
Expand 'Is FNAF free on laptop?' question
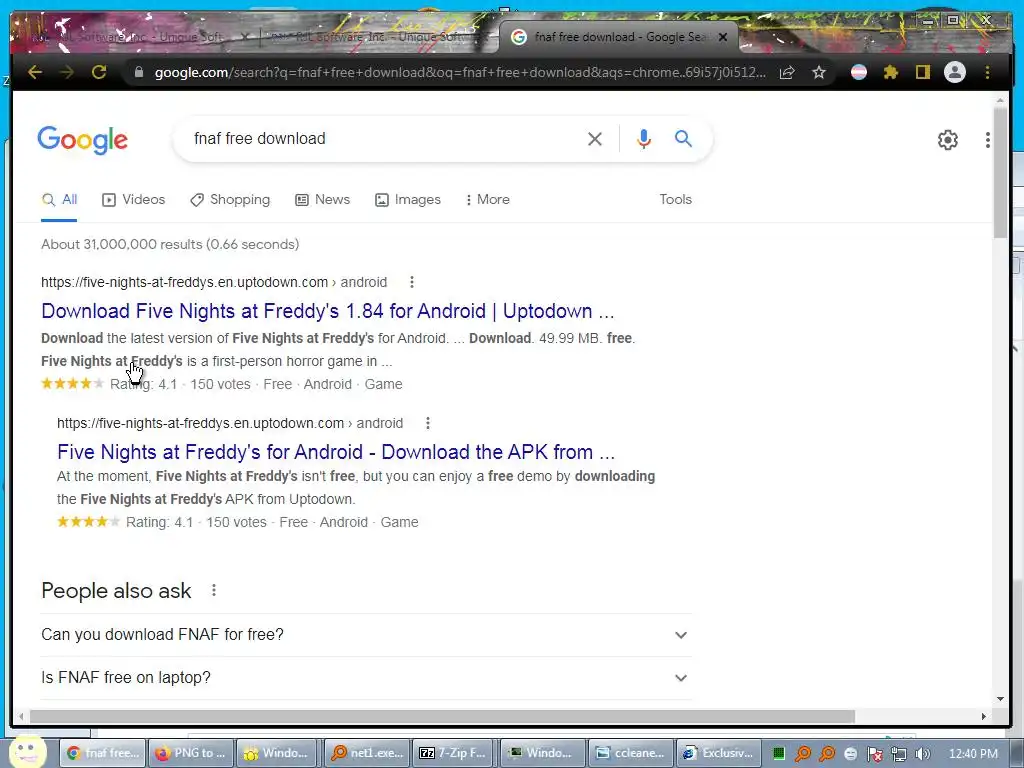[x=366, y=678]
